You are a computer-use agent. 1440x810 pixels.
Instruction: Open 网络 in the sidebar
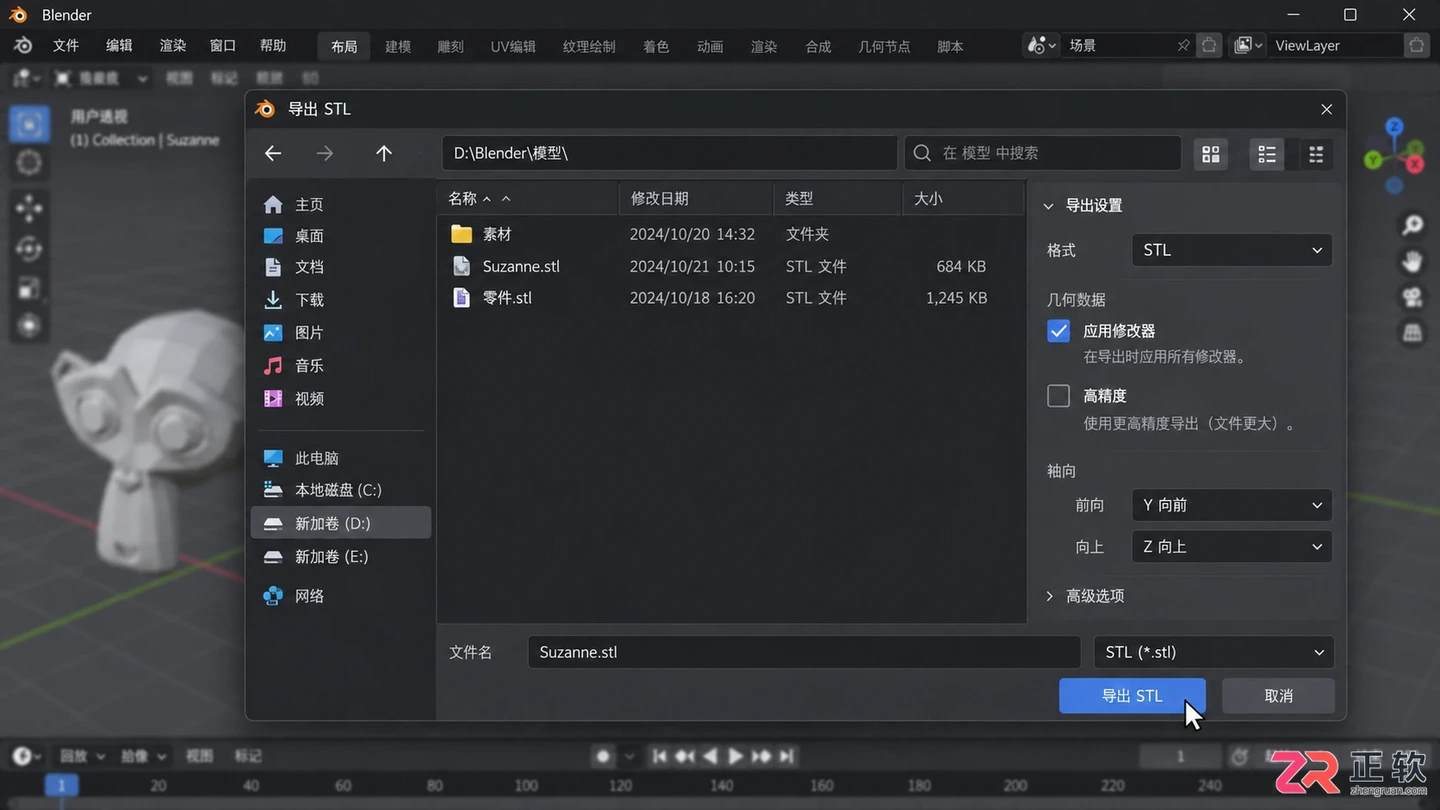coord(340,596)
